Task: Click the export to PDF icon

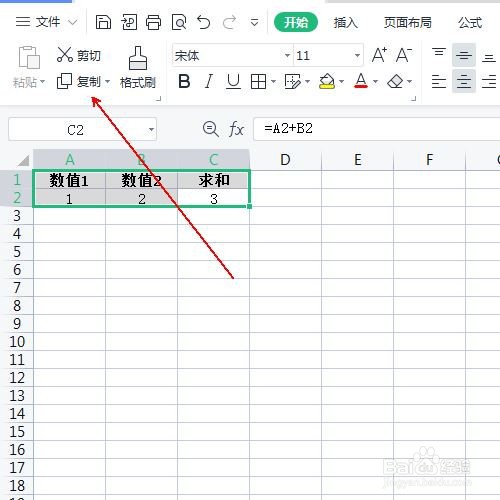Action: (x=129, y=23)
